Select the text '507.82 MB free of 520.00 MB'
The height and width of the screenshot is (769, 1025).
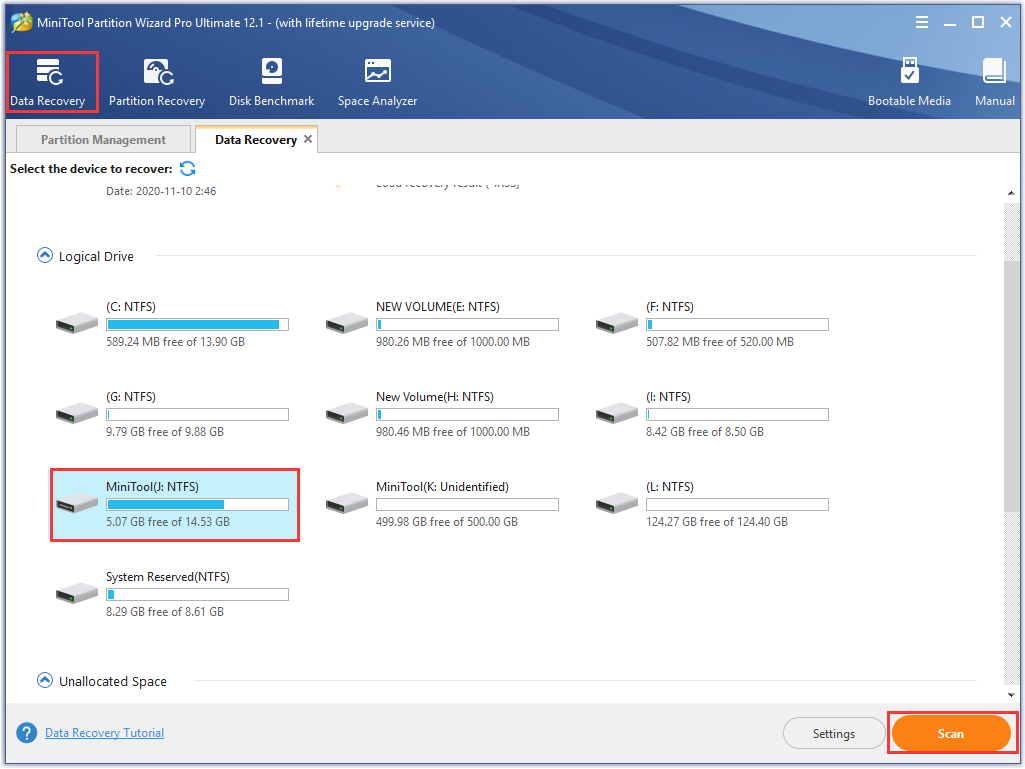(x=720, y=341)
